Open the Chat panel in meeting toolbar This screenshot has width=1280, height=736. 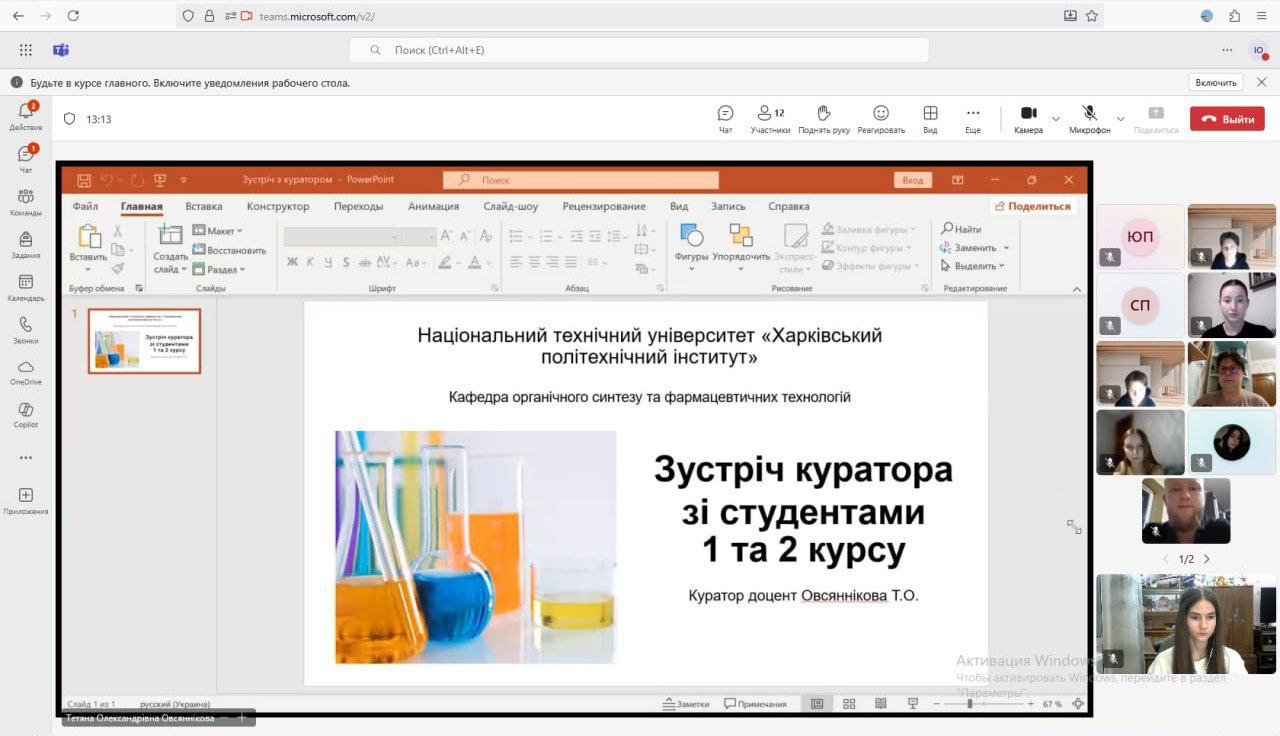click(x=725, y=119)
